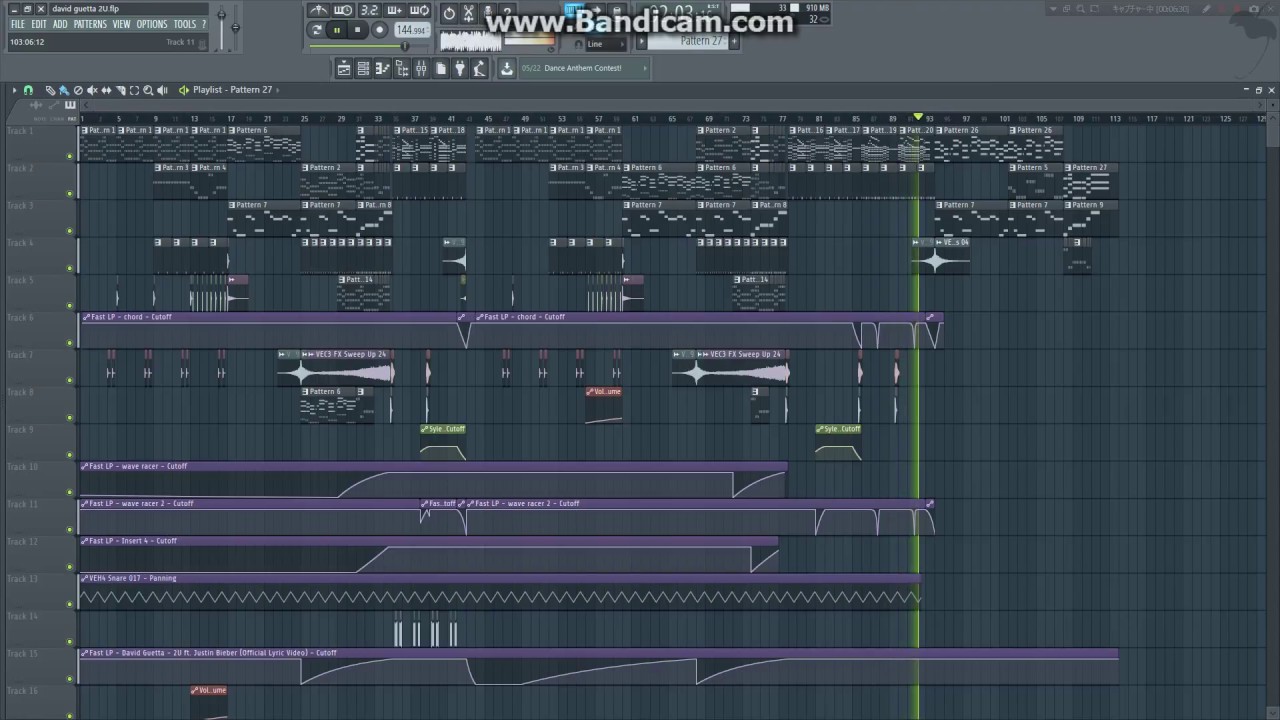Open clip menu of VEH4 Snare 017 Panning
The height and width of the screenshot is (720, 1280).
(86, 578)
